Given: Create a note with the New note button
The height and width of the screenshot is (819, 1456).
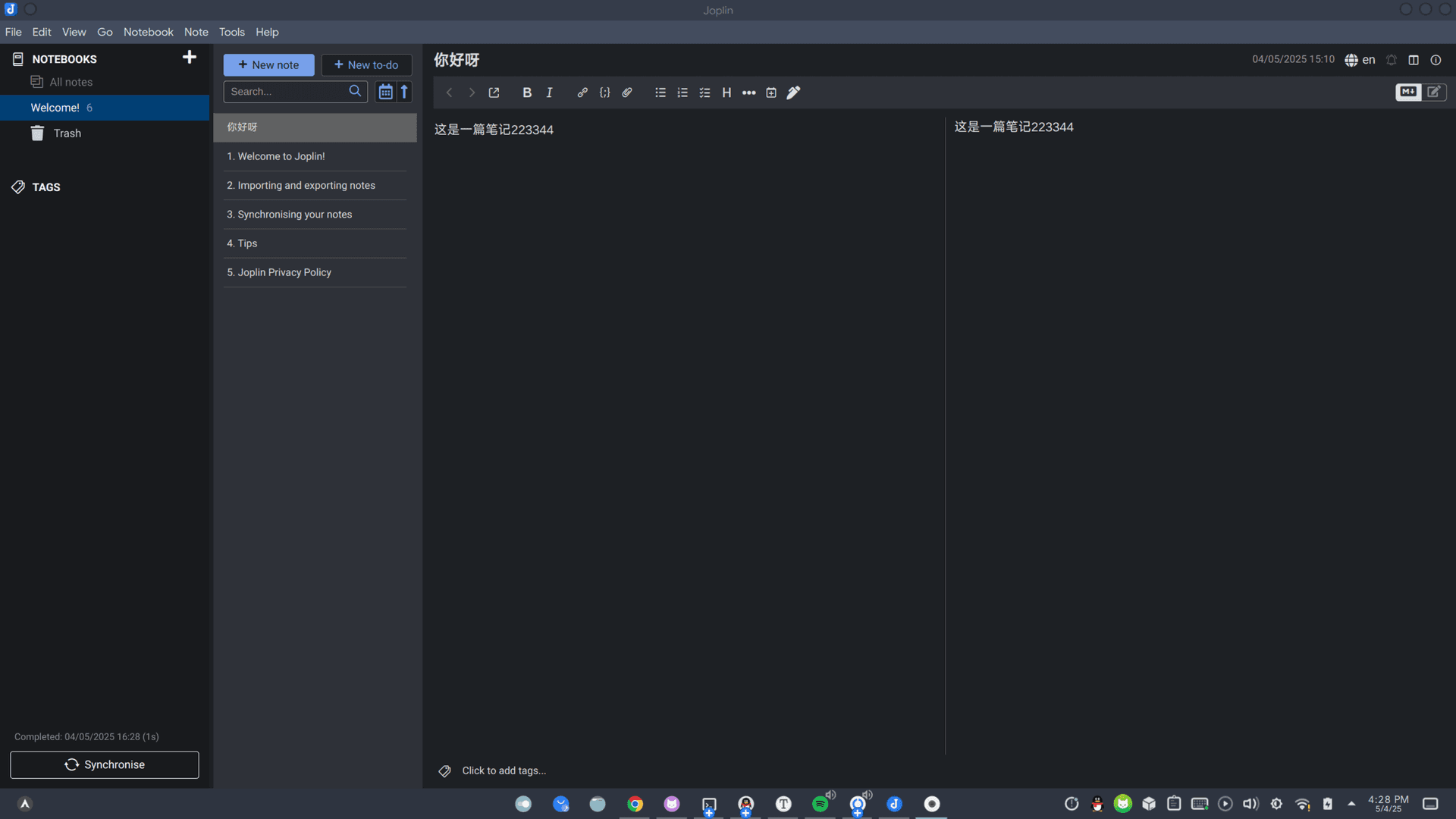Looking at the screenshot, I should [x=268, y=65].
